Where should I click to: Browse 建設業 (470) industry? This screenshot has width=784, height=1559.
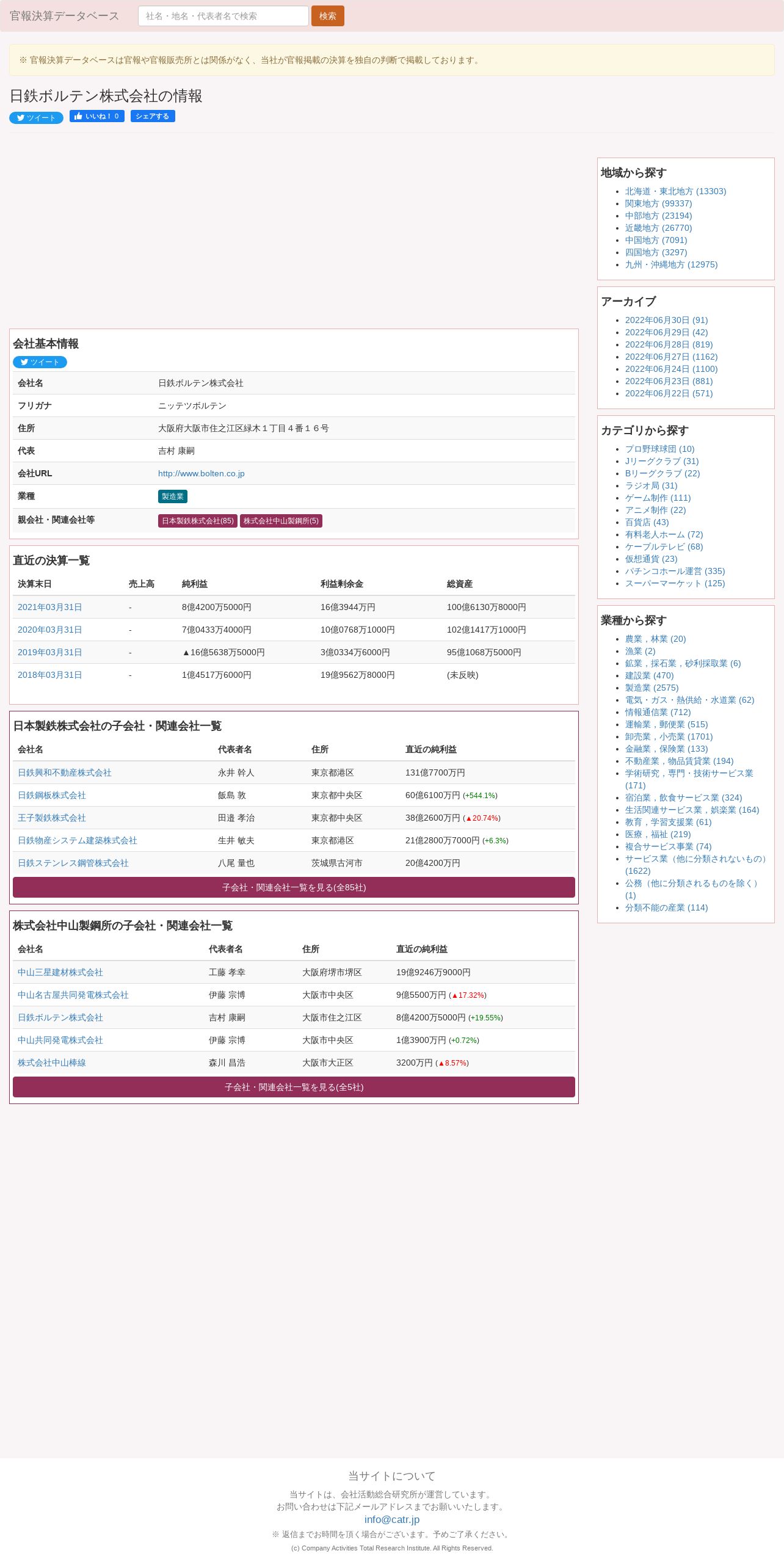click(649, 675)
